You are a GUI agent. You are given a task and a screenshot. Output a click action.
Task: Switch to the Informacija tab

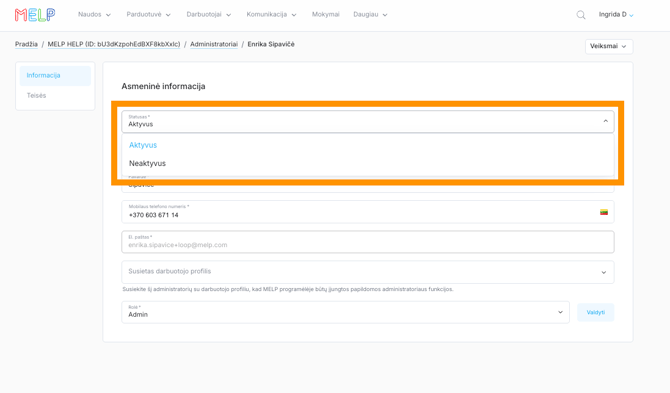(55, 76)
